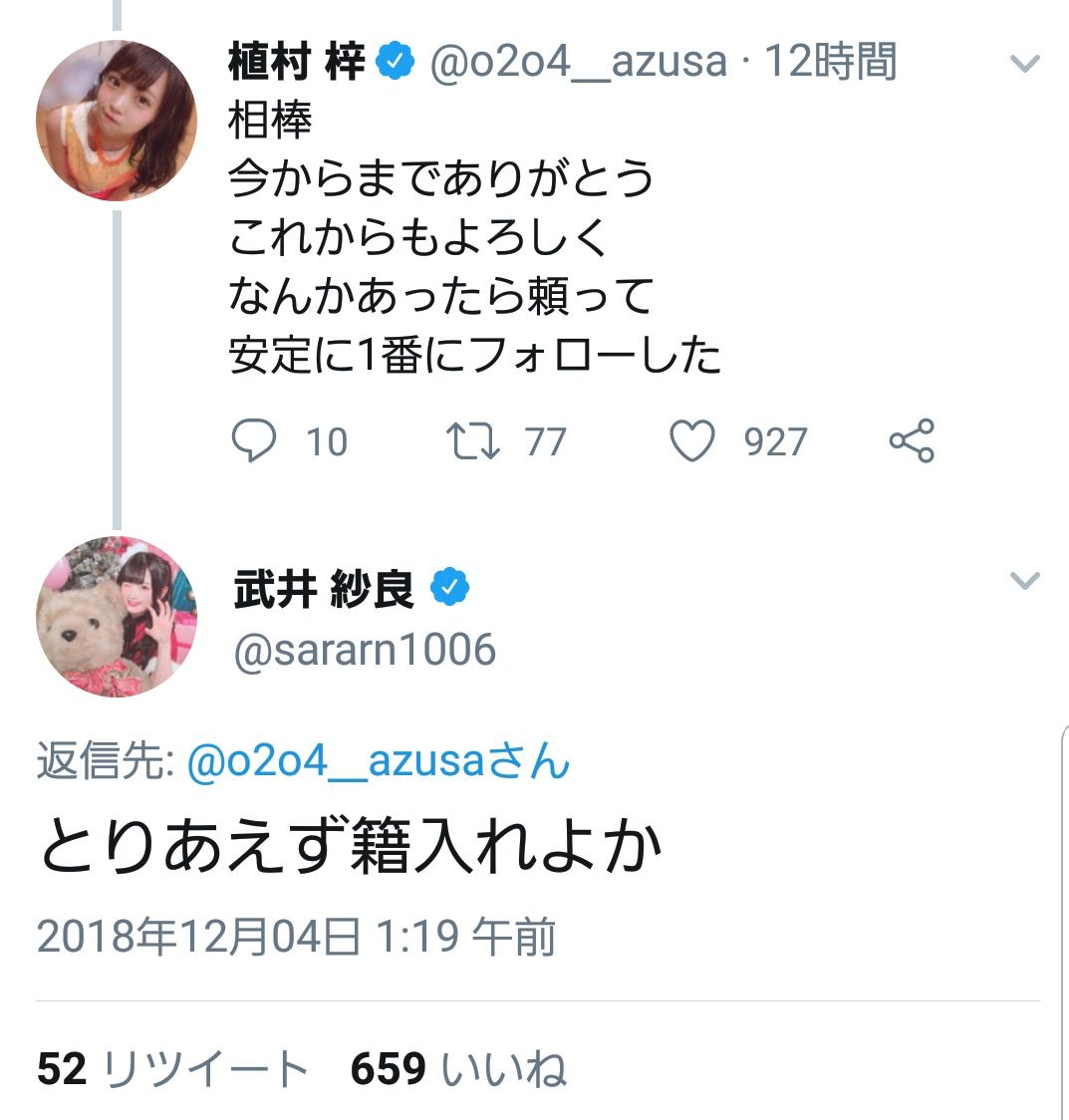Image resolution: width=1069 pixels, height=1120 pixels.
Task: Click the 武井 紗良 display name
Action: pos(324,589)
